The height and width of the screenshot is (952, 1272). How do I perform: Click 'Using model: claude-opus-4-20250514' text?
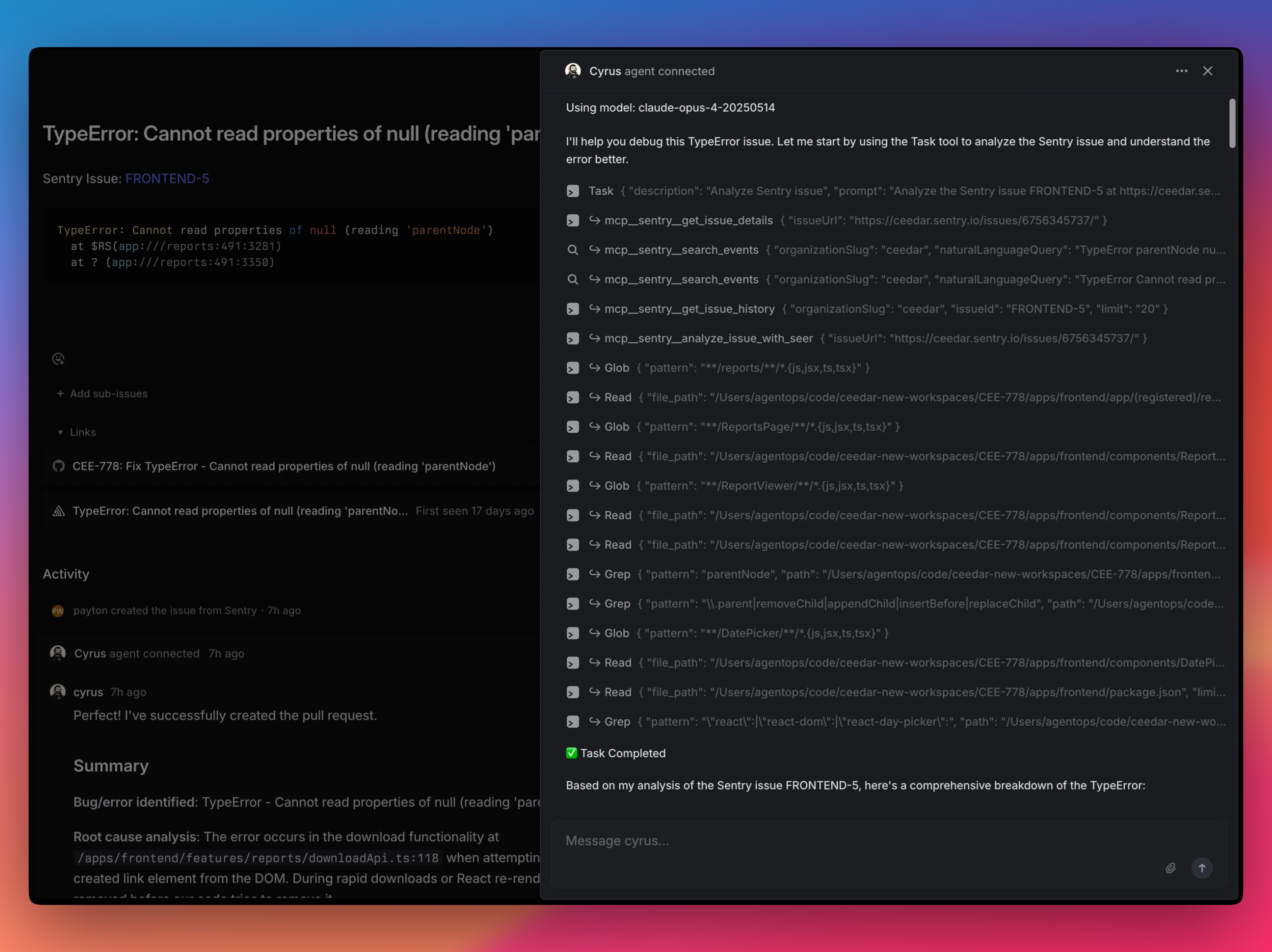[x=670, y=108]
